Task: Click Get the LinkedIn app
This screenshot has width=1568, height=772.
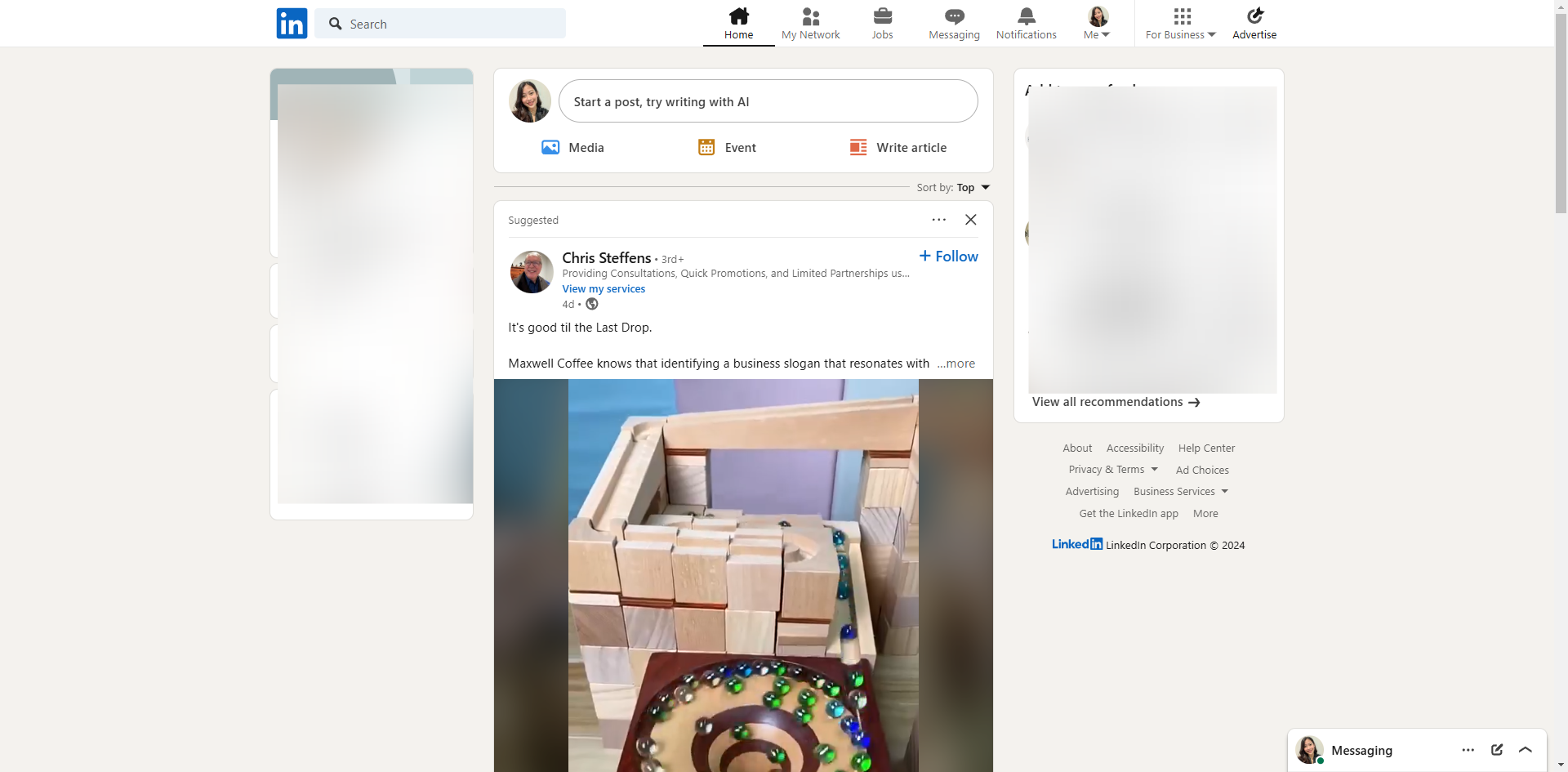Action: coord(1129,514)
